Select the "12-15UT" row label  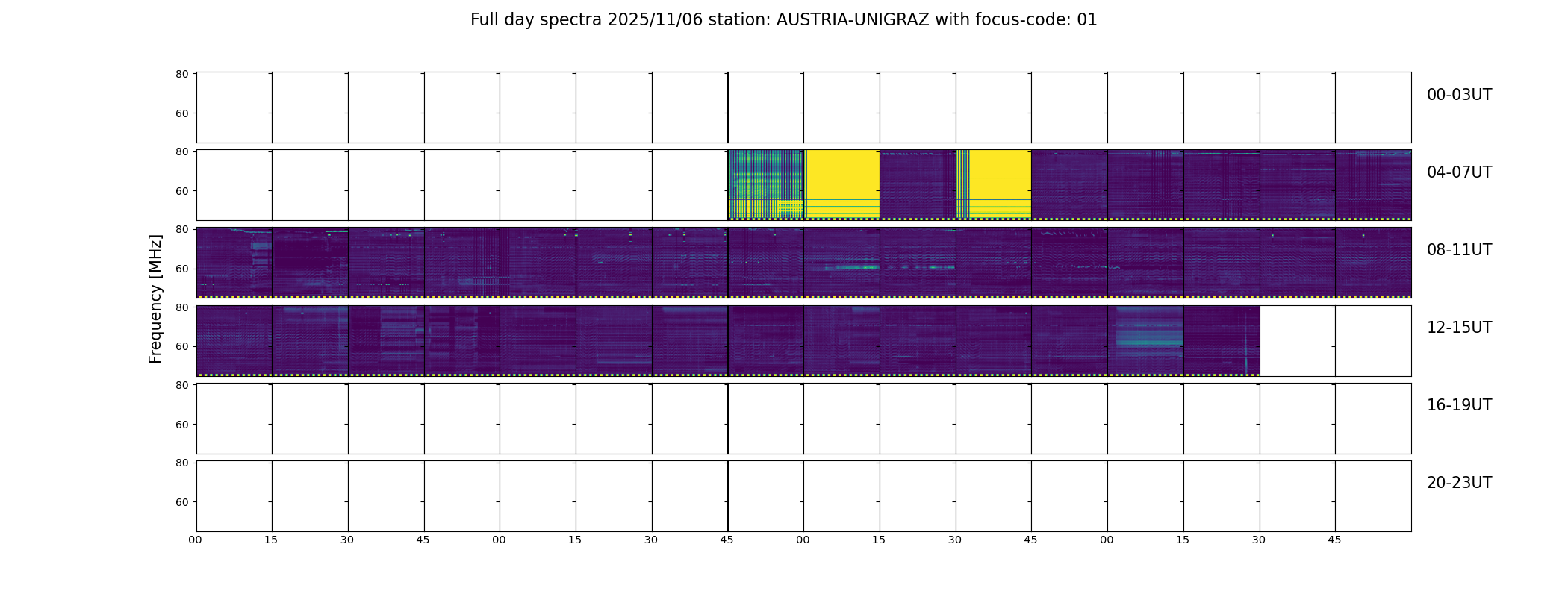1459,328
